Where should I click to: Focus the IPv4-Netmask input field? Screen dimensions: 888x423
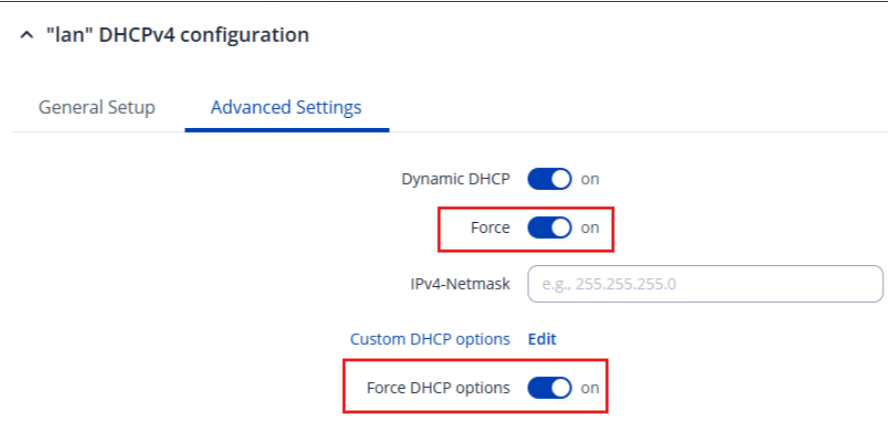[x=705, y=284]
